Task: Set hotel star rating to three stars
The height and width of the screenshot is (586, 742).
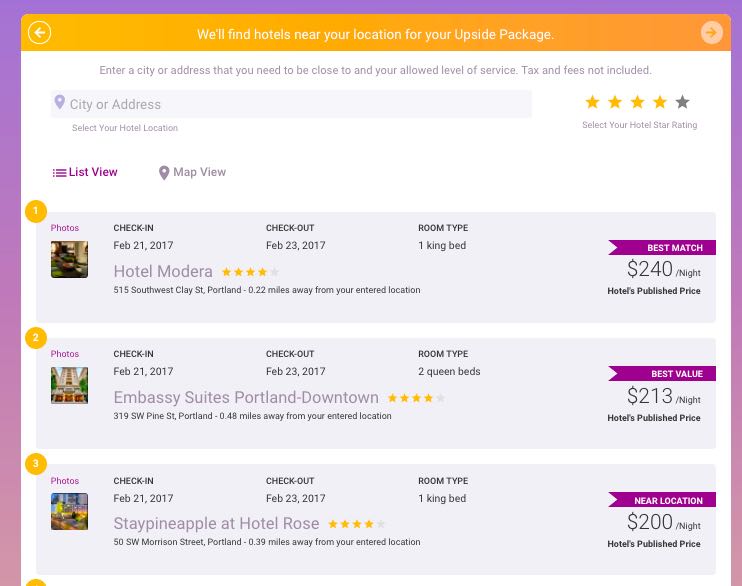Action: (637, 102)
